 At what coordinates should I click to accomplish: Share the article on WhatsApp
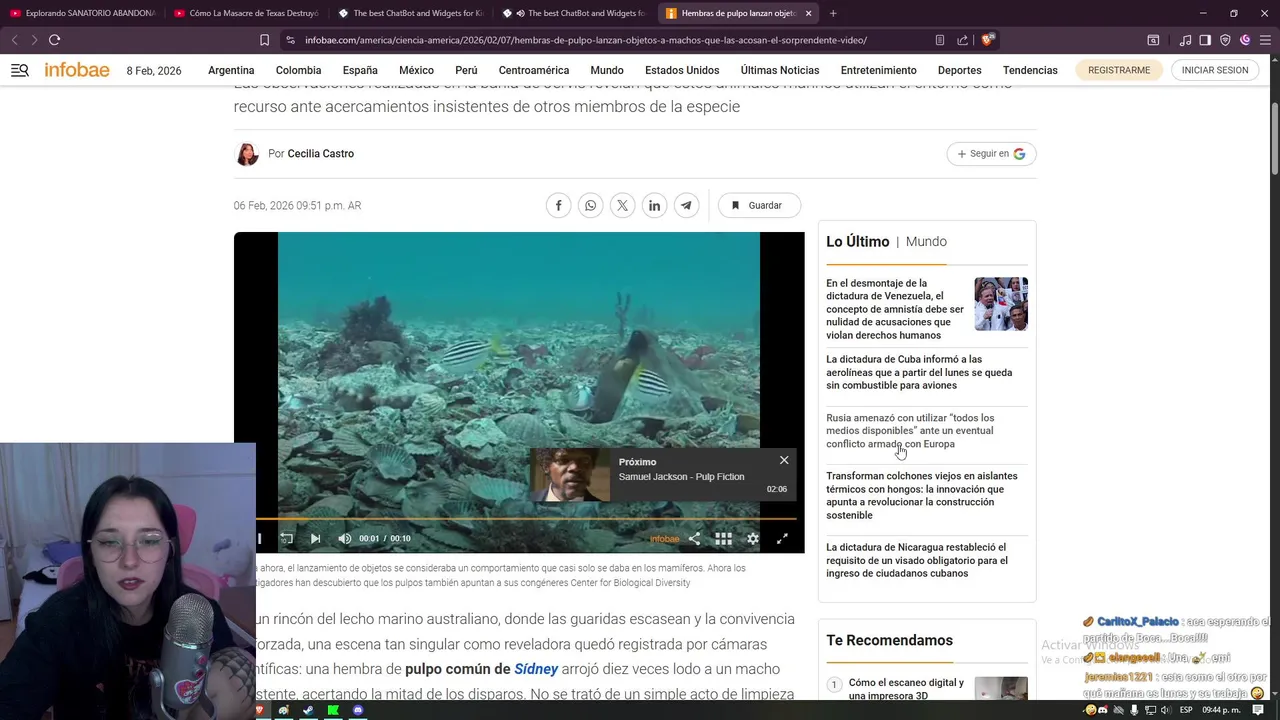[590, 205]
